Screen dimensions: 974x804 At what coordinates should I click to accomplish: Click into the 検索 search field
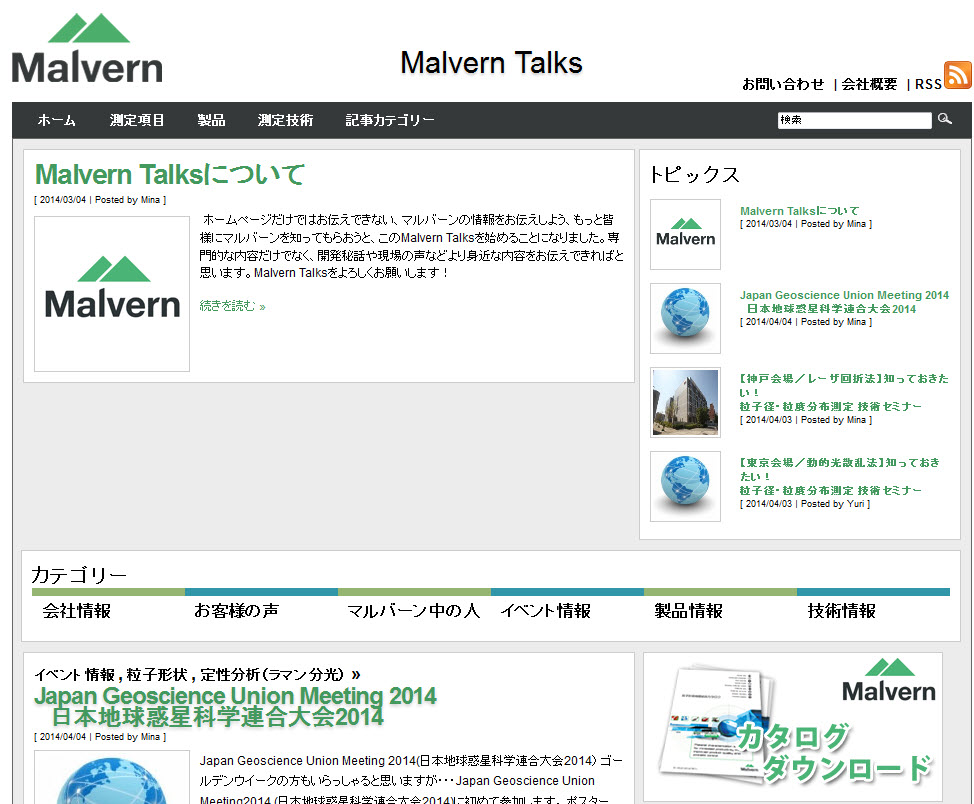point(854,120)
